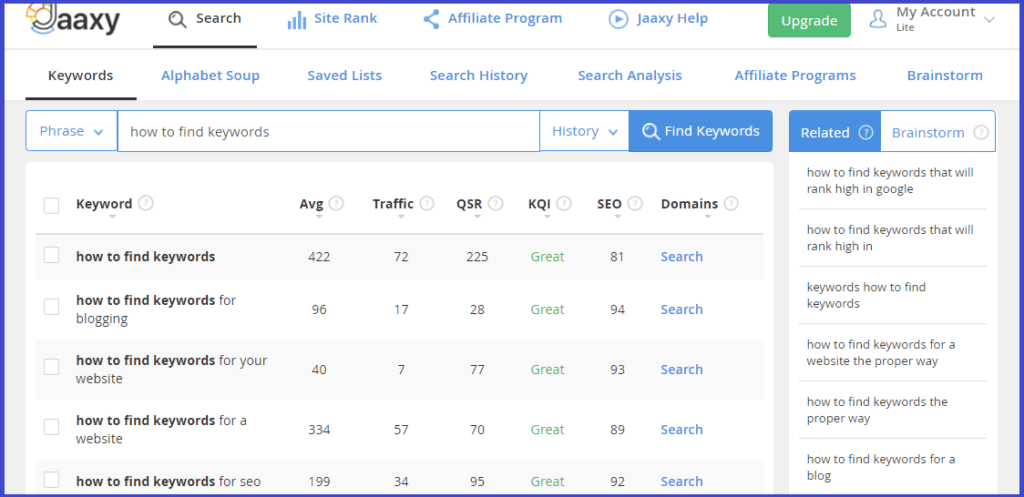Click the green Upgrade button
Viewport: 1024px width, 497px height.
coord(809,20)
